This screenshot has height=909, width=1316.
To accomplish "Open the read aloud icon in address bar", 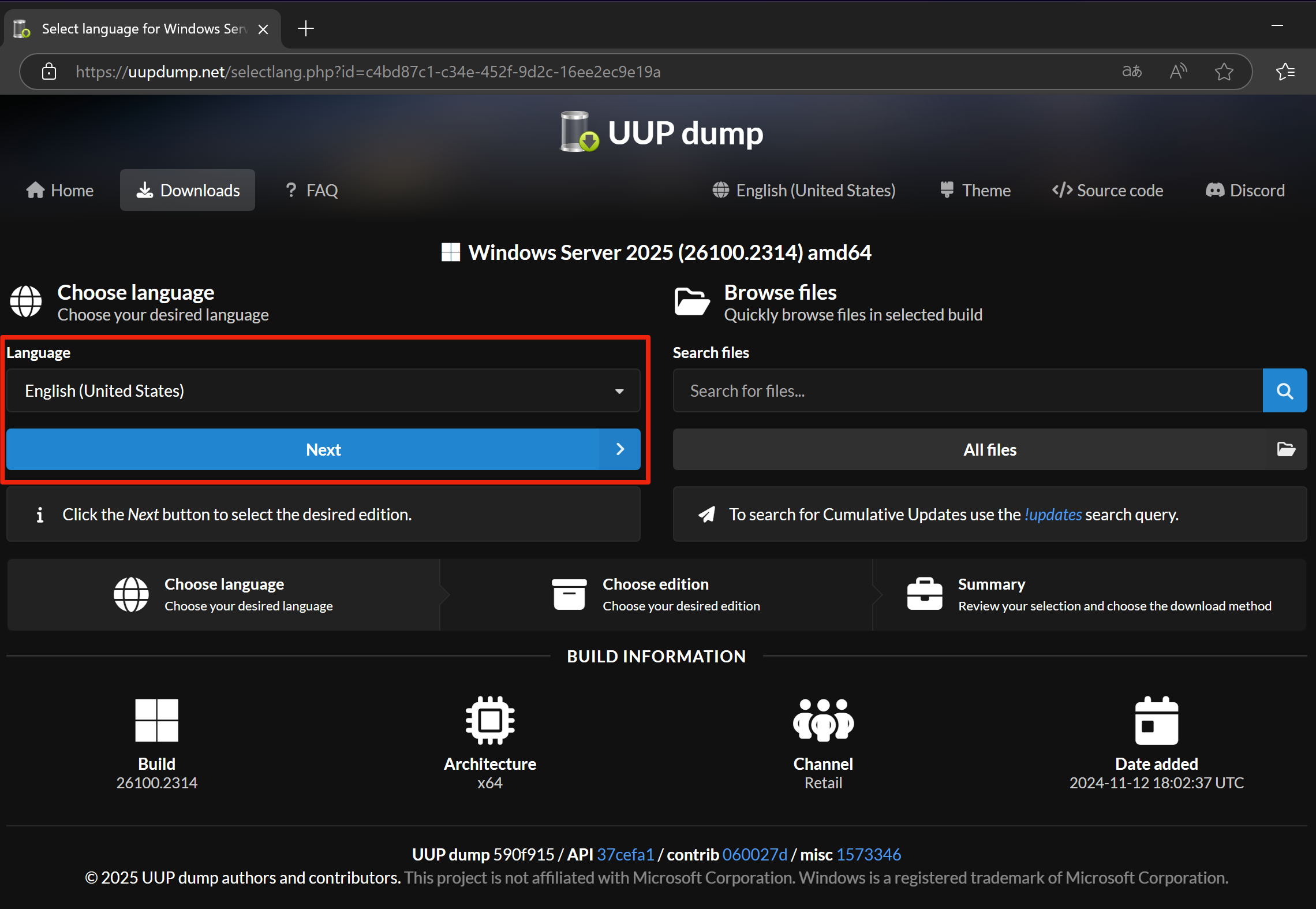I will point(1177,72).
